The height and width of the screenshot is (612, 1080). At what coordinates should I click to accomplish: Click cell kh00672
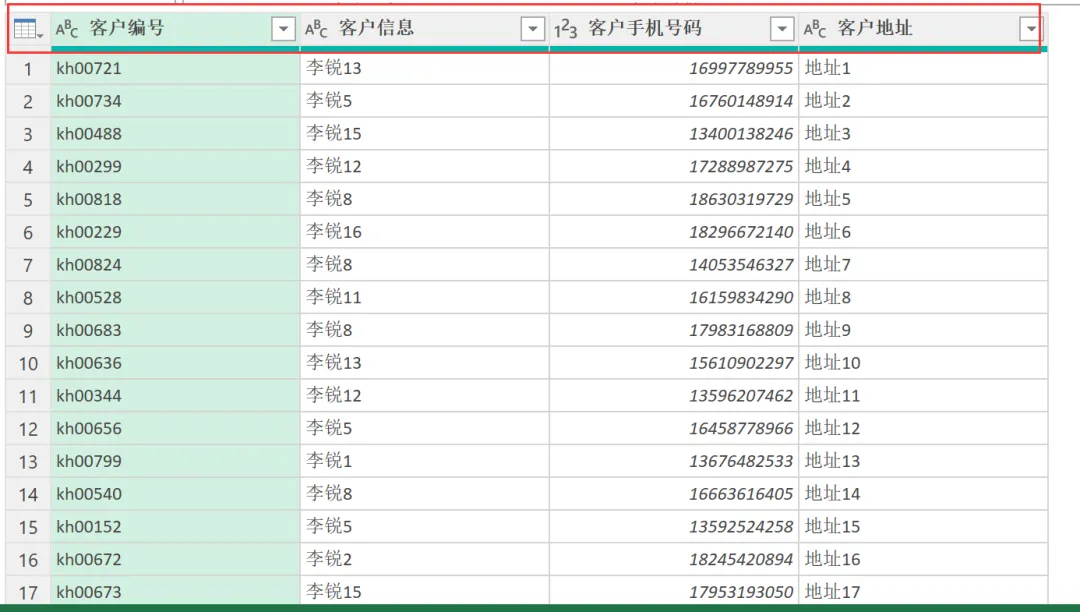(176, 559)
